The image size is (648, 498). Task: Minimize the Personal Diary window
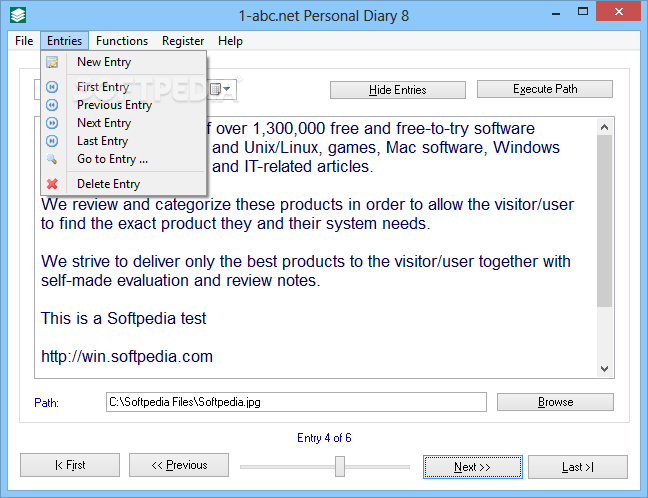coord(556,14)
